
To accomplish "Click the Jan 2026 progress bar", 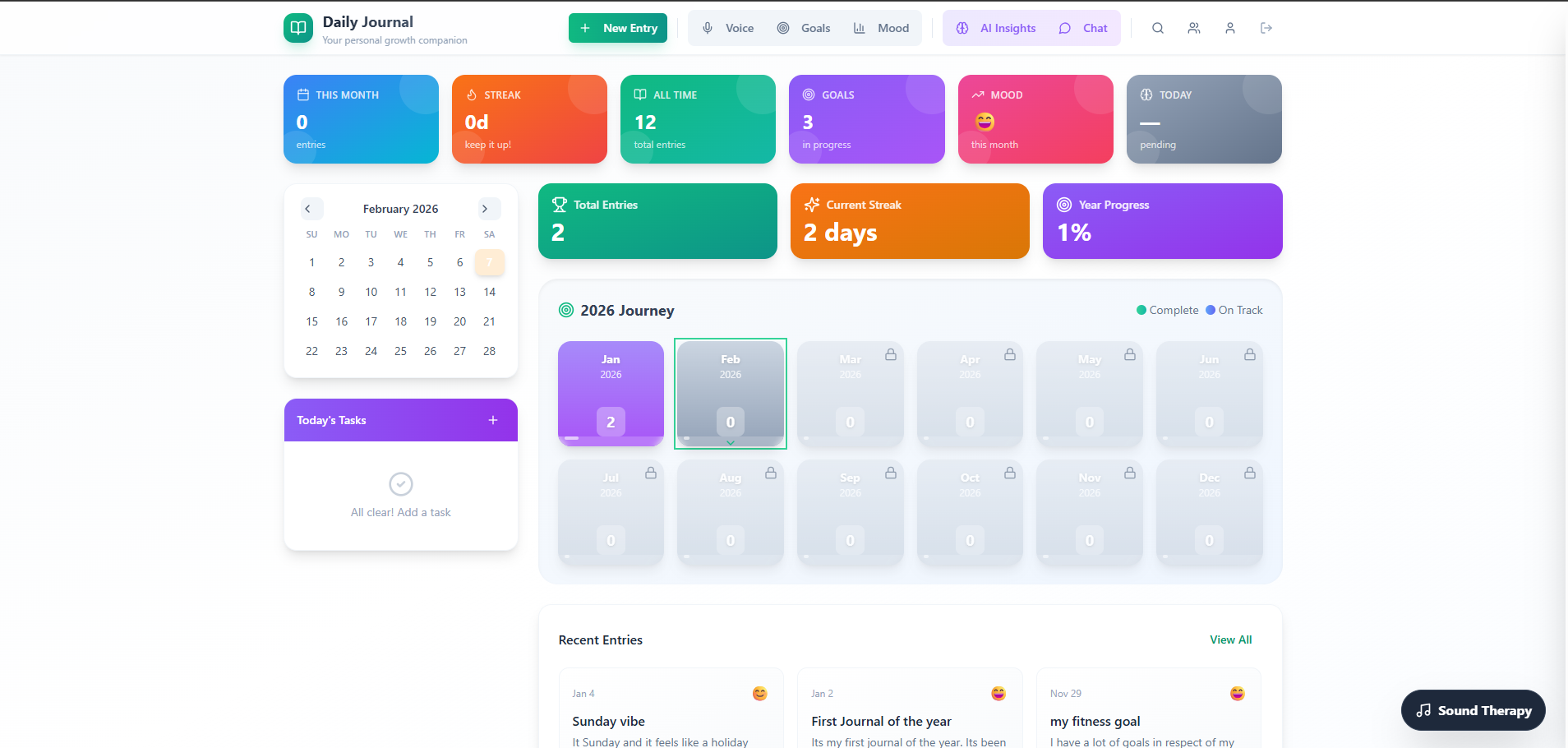I will (x=611, y=438).
